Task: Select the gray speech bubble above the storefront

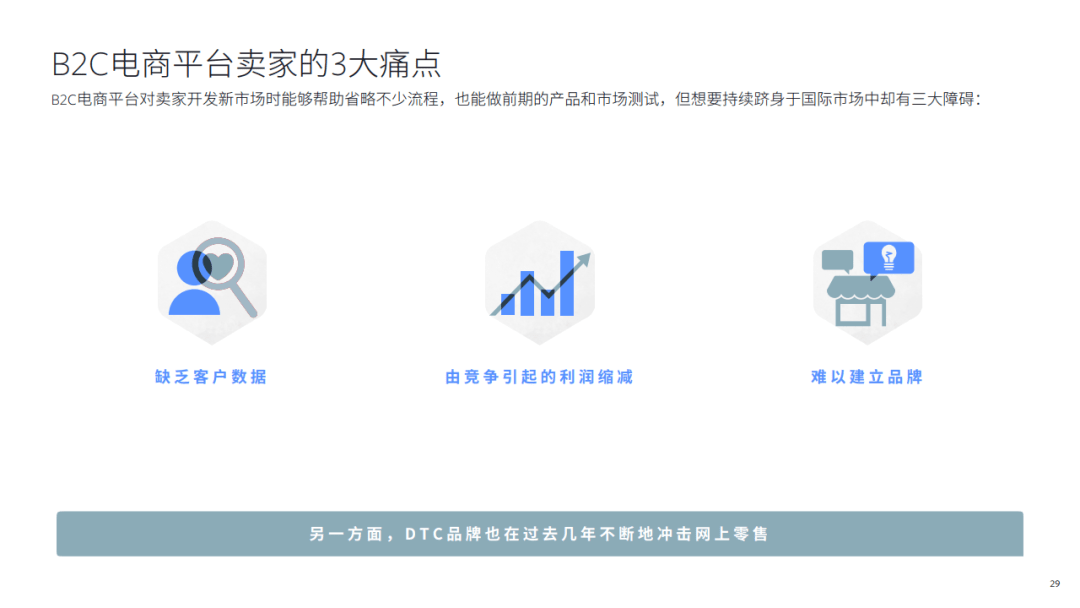Action: [x=838, y=259]
